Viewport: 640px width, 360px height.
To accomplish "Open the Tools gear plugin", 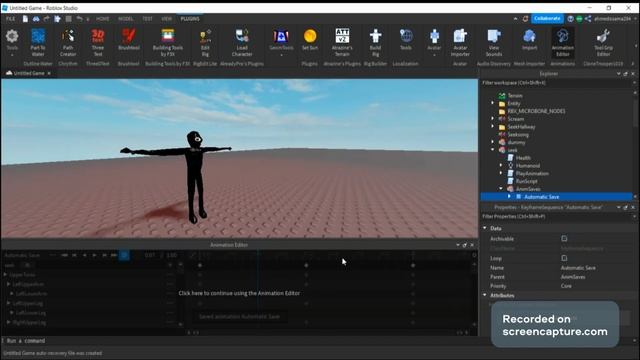I will pos(12,42).
